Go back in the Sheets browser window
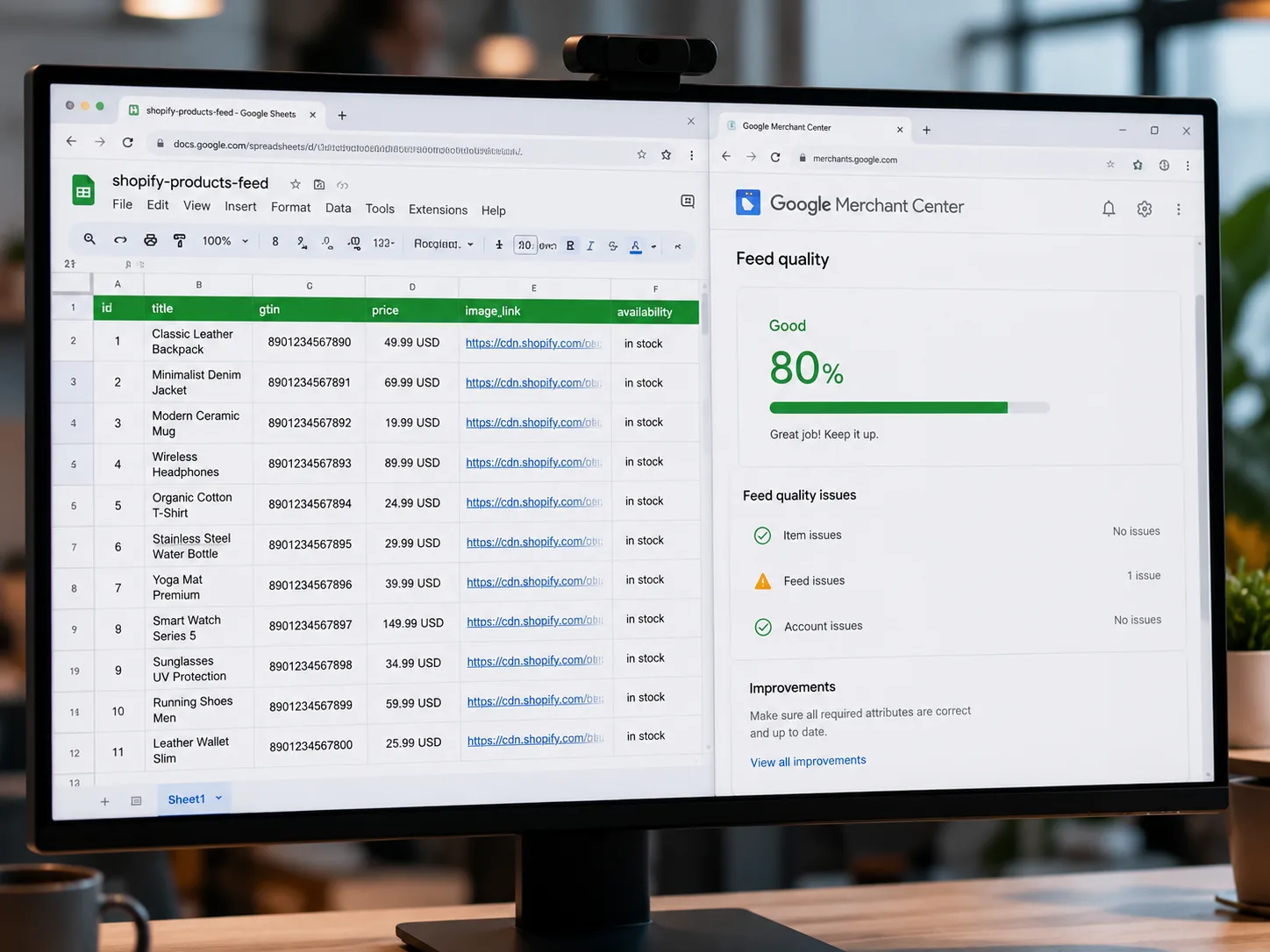Image resolution: width=1270 pixels, height=952 pixels. tap(71, 141)
